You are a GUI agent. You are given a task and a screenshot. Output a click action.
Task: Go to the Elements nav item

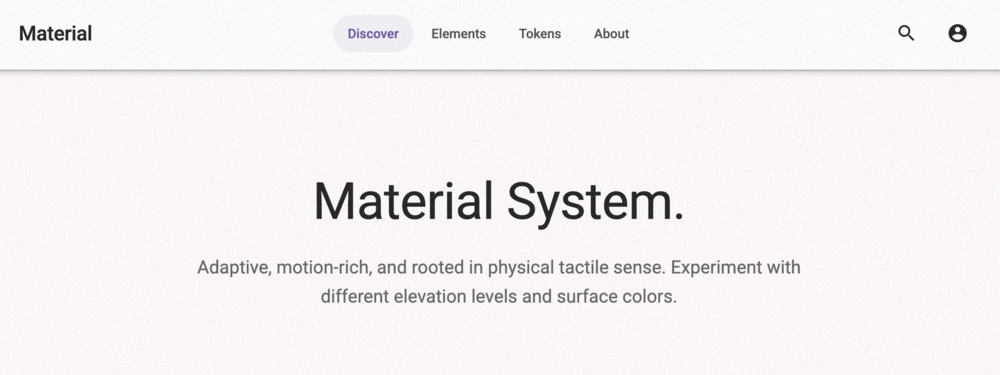[459, 34]
